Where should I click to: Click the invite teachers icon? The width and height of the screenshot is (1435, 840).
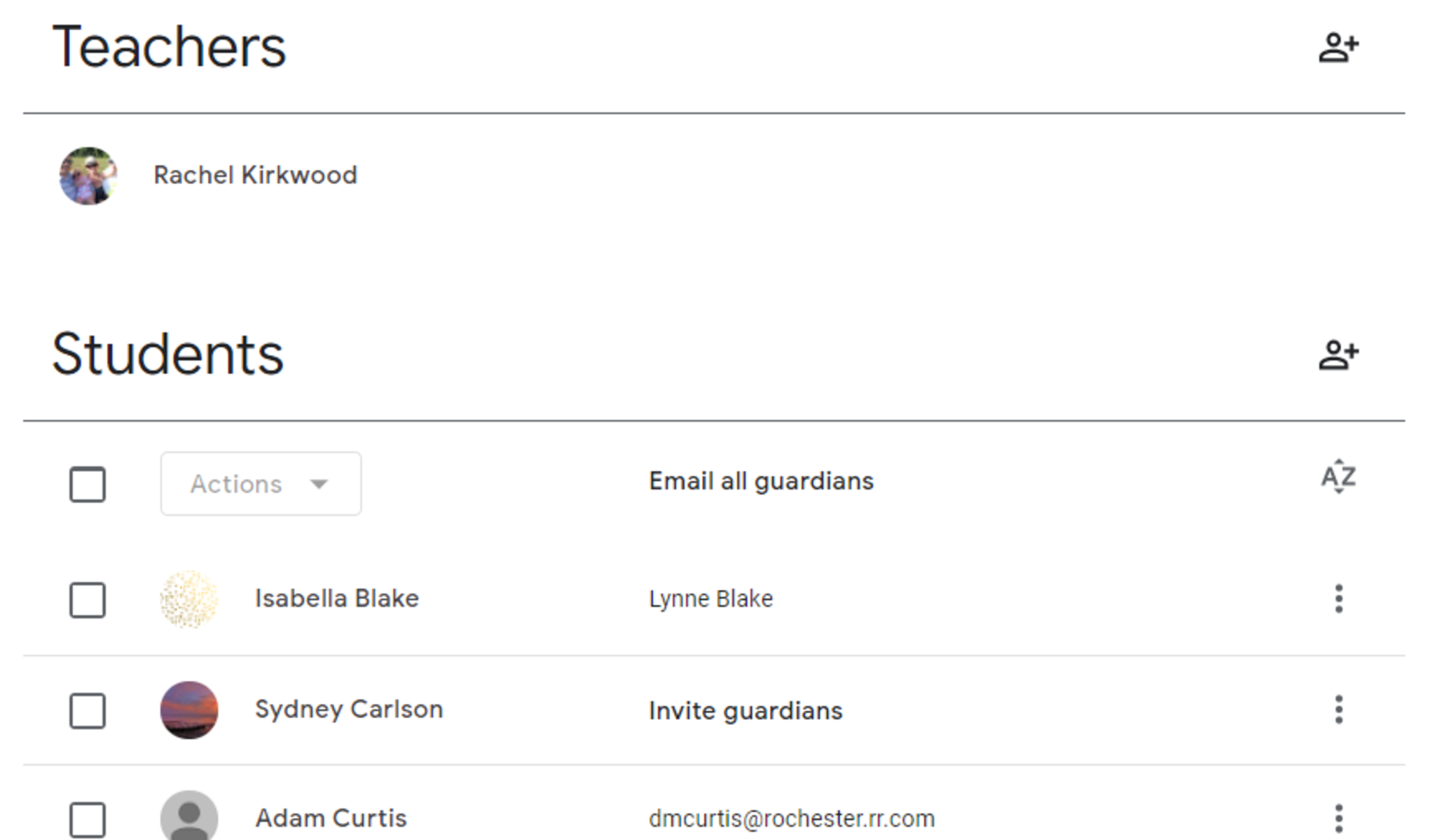pyautogui.click(x=1338, y=48)
